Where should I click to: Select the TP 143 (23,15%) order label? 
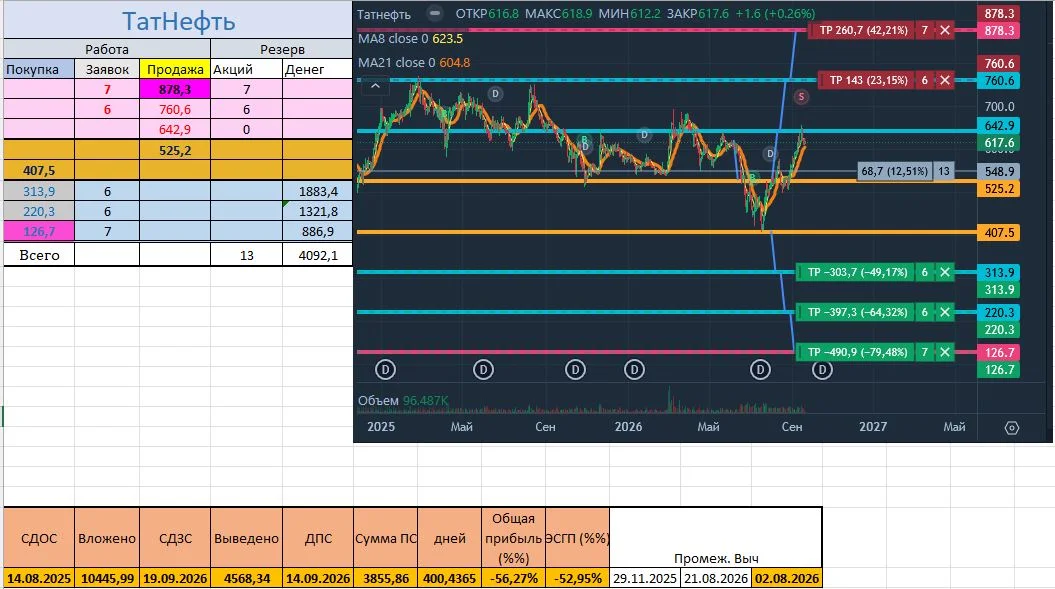click(868, 80)
